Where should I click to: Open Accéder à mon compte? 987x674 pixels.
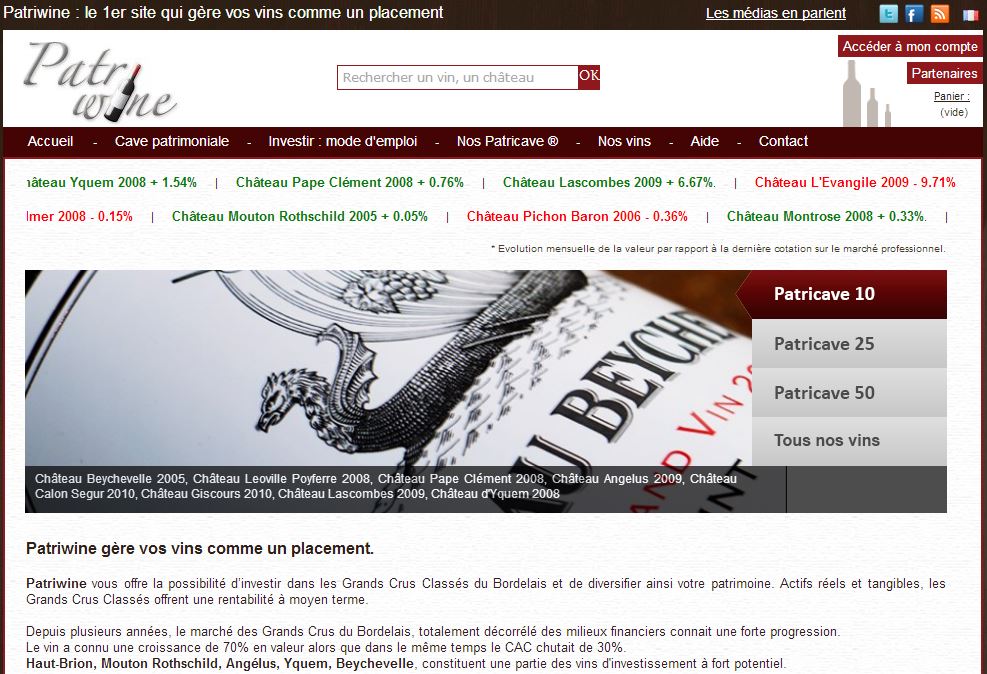(x=910, y=46)
